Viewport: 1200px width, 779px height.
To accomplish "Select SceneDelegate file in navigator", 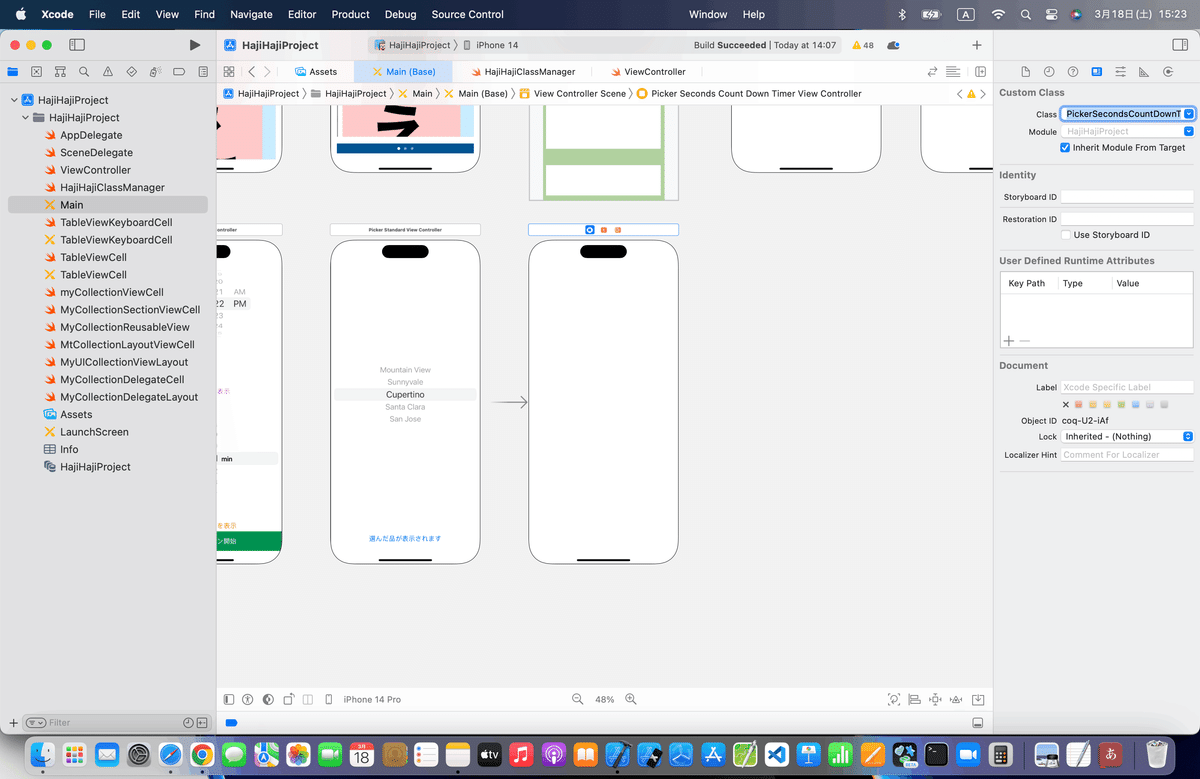I will (96, 152).
